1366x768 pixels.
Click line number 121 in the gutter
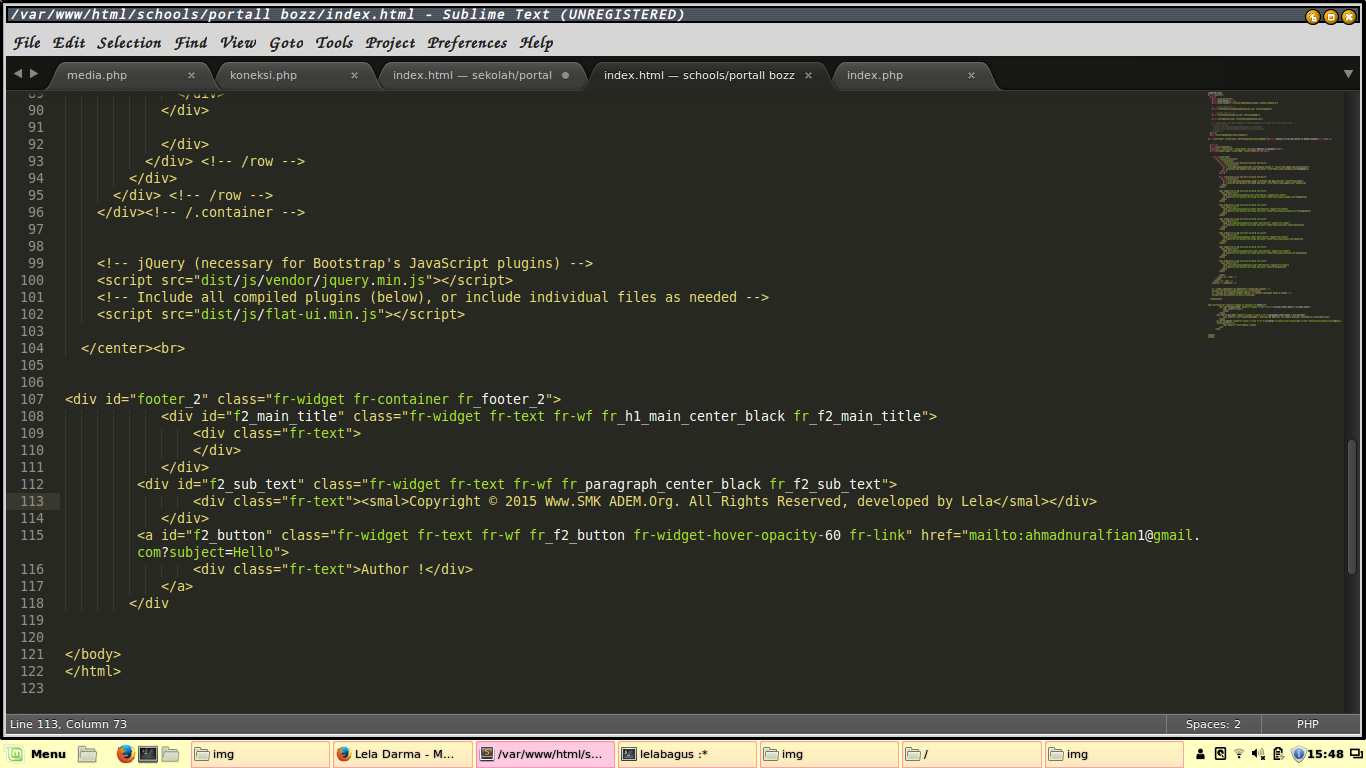(32, 654)
